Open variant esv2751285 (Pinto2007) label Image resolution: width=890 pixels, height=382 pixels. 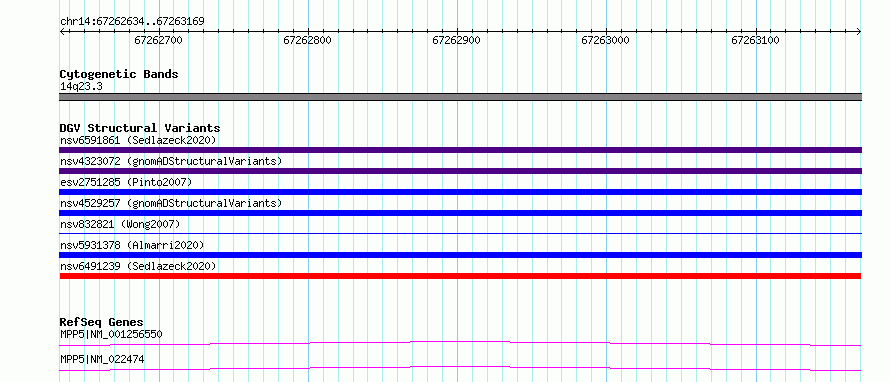click(x=126, y=182)
